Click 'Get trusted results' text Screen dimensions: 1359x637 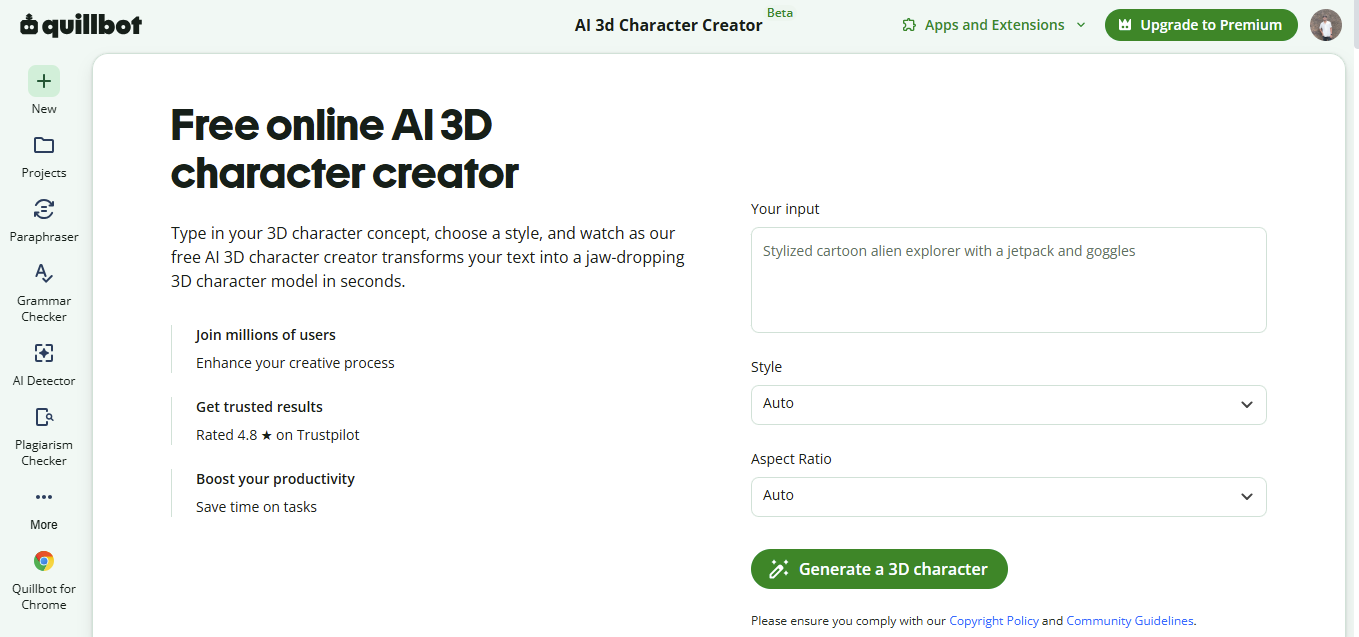tap(259, 407)
